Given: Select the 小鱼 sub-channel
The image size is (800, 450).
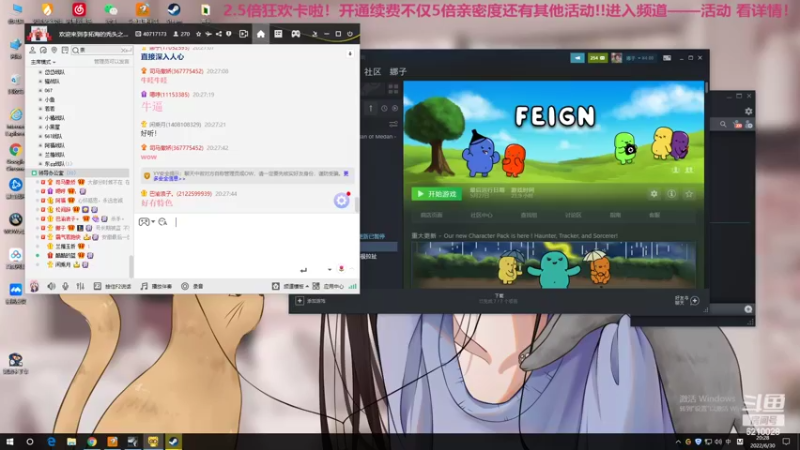Looking at the screenshot, I should [49, 99].
